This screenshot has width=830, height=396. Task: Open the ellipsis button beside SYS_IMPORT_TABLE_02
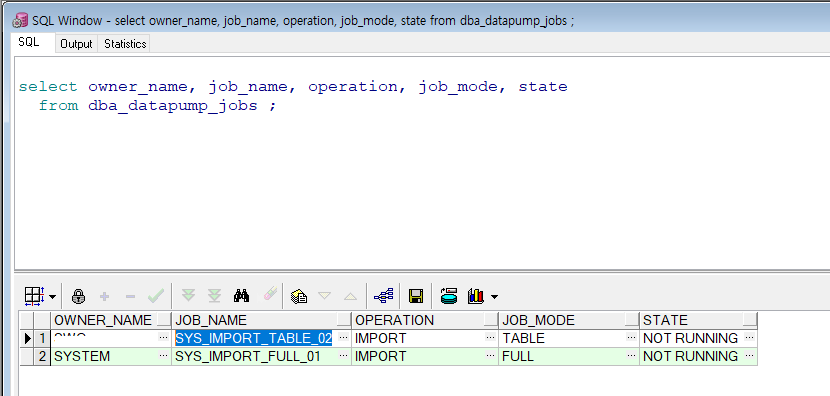pos(344,338)
